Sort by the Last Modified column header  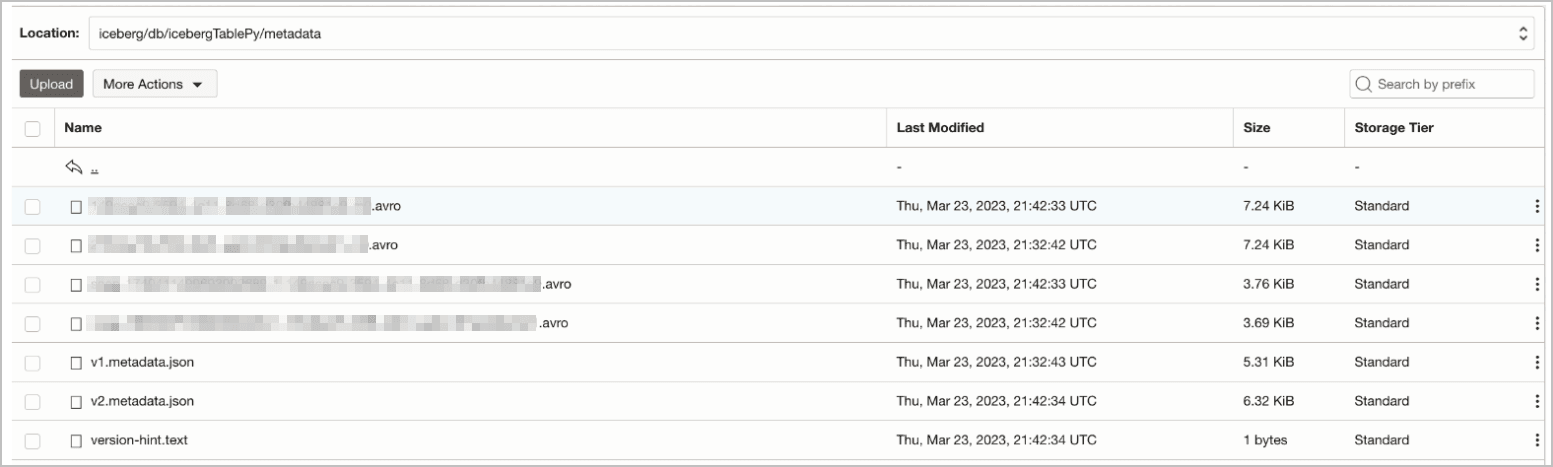940,128
